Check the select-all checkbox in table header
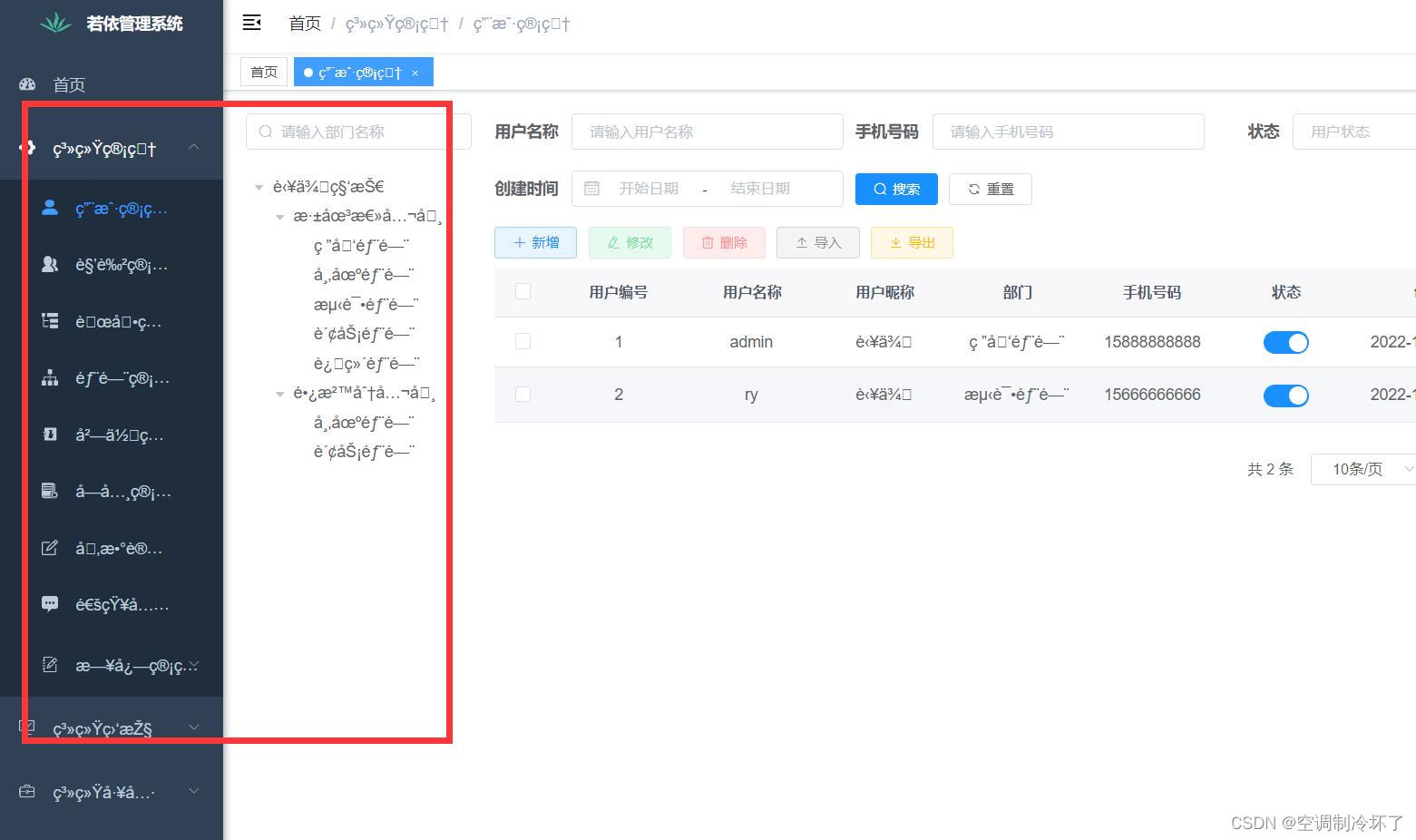1416x840 pixels. click(522, 291)
